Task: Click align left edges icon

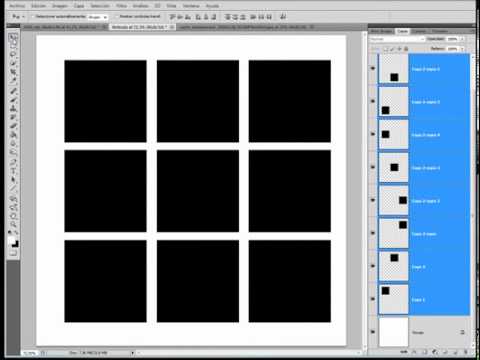Action: coord(198,16)
